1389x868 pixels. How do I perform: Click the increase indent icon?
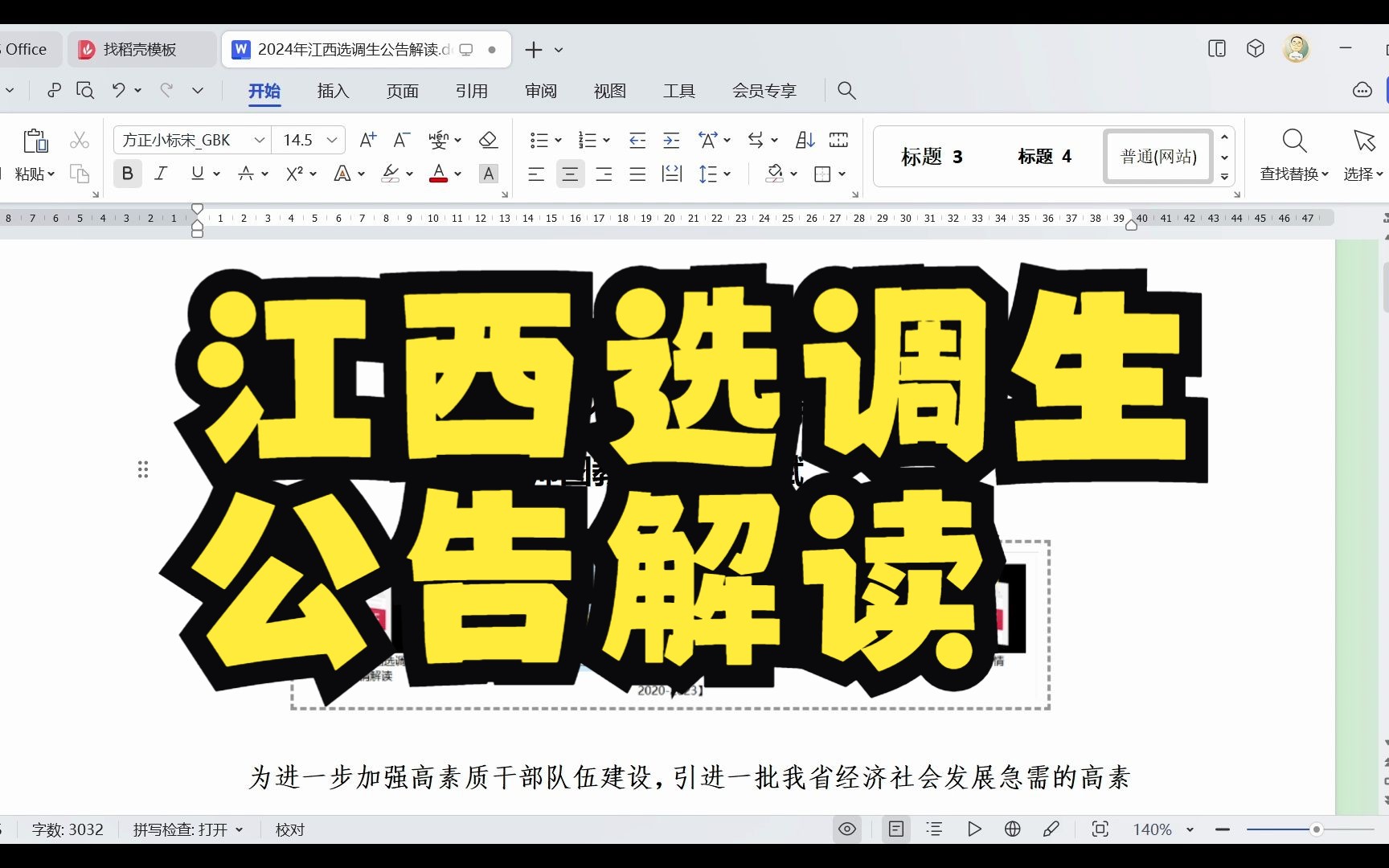(x=671, y=140)
